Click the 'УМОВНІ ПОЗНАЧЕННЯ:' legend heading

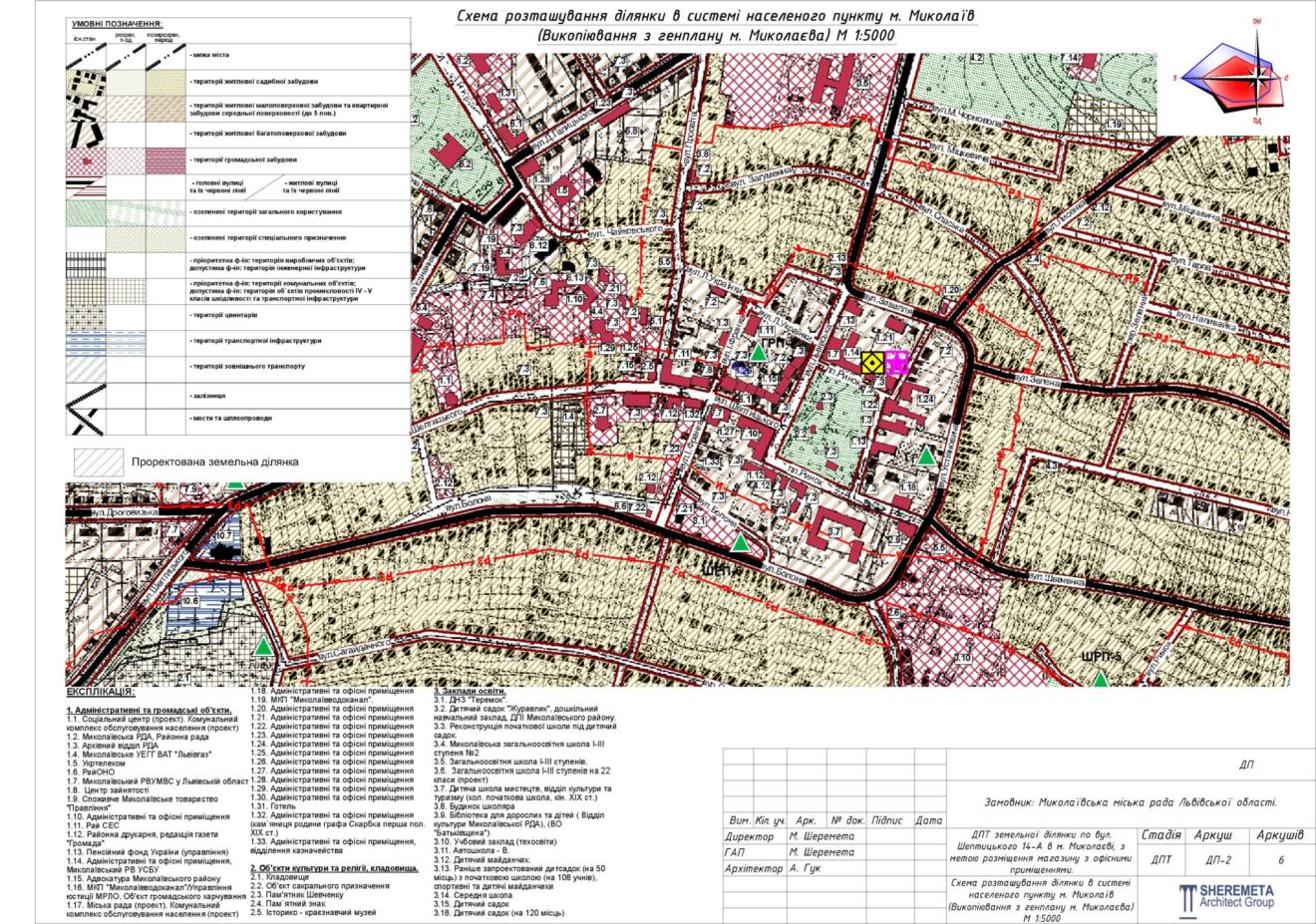118,23
